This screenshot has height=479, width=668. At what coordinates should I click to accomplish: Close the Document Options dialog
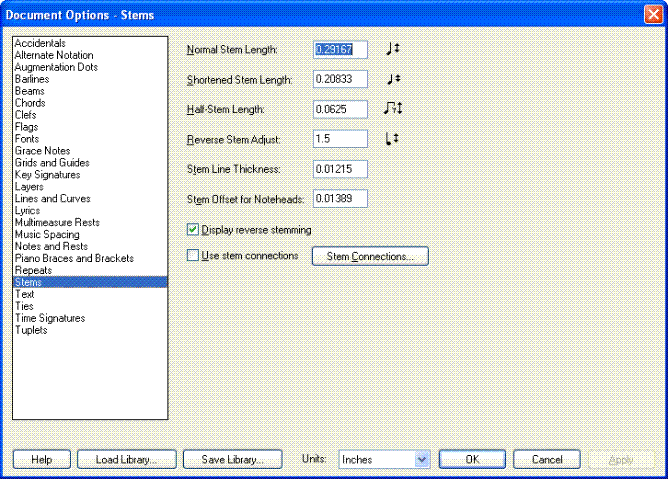tap(652, 11)
